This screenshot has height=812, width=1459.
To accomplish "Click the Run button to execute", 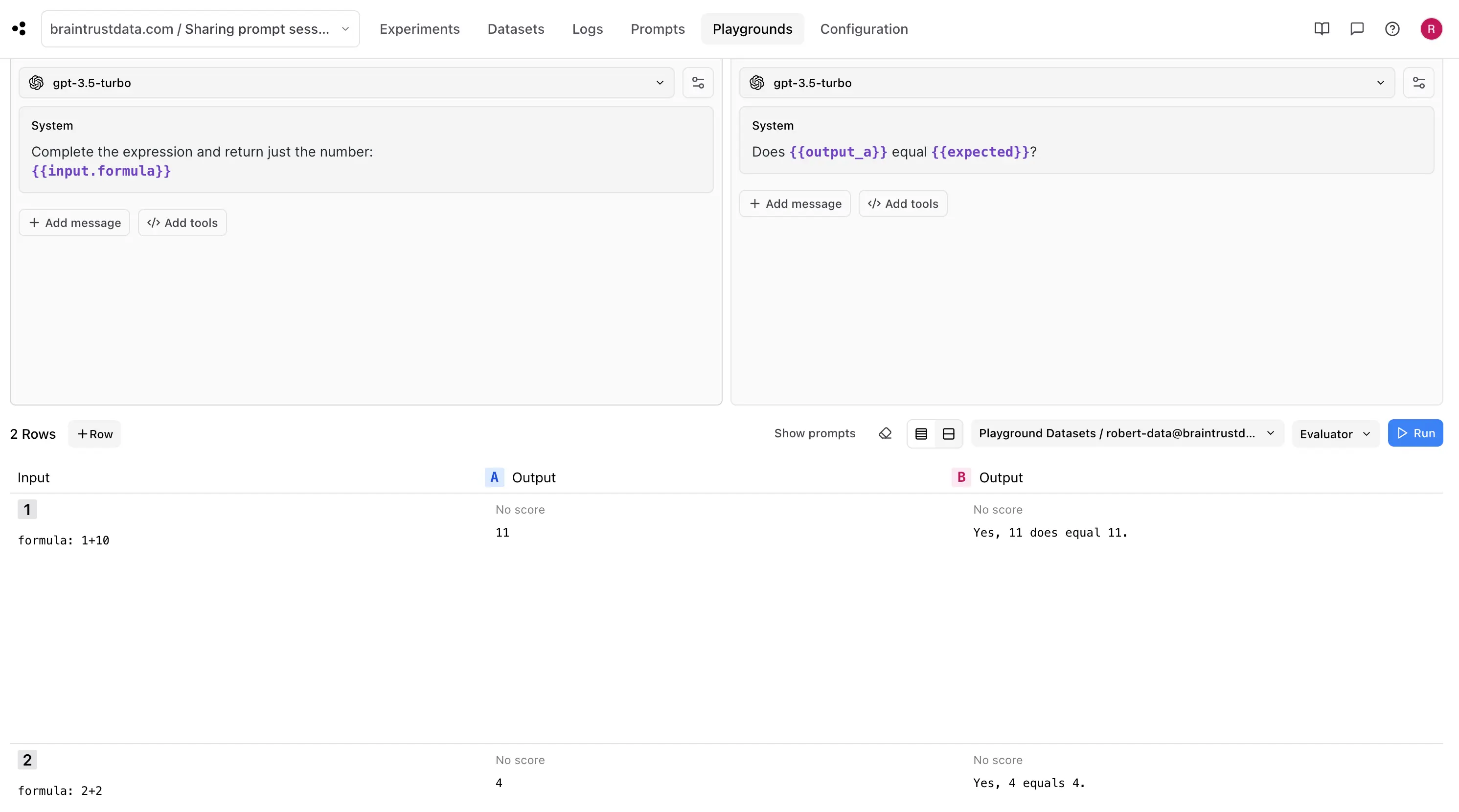I will (x=1416, y=433).
